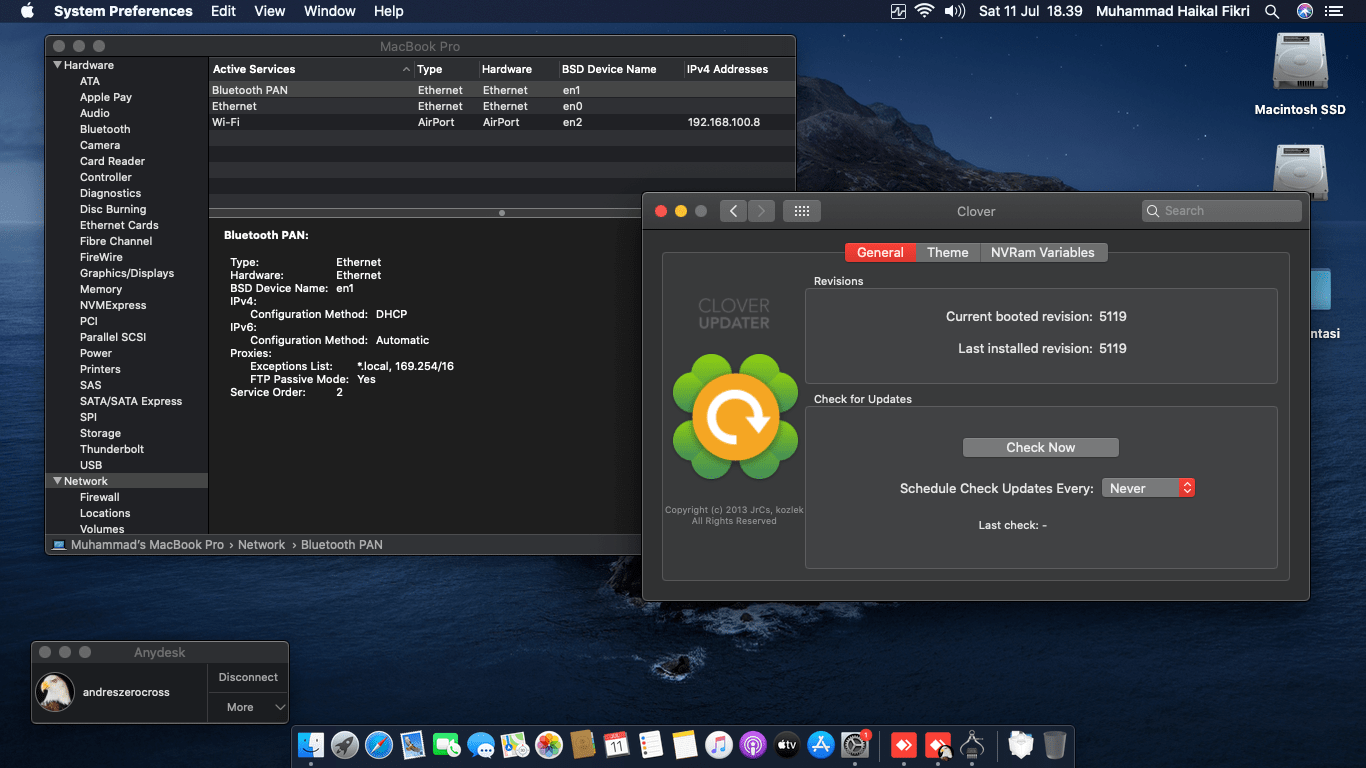Select Wi-Fi row in Active Services
Viewport: 1366px width, 768px height.
click(502, 122)
